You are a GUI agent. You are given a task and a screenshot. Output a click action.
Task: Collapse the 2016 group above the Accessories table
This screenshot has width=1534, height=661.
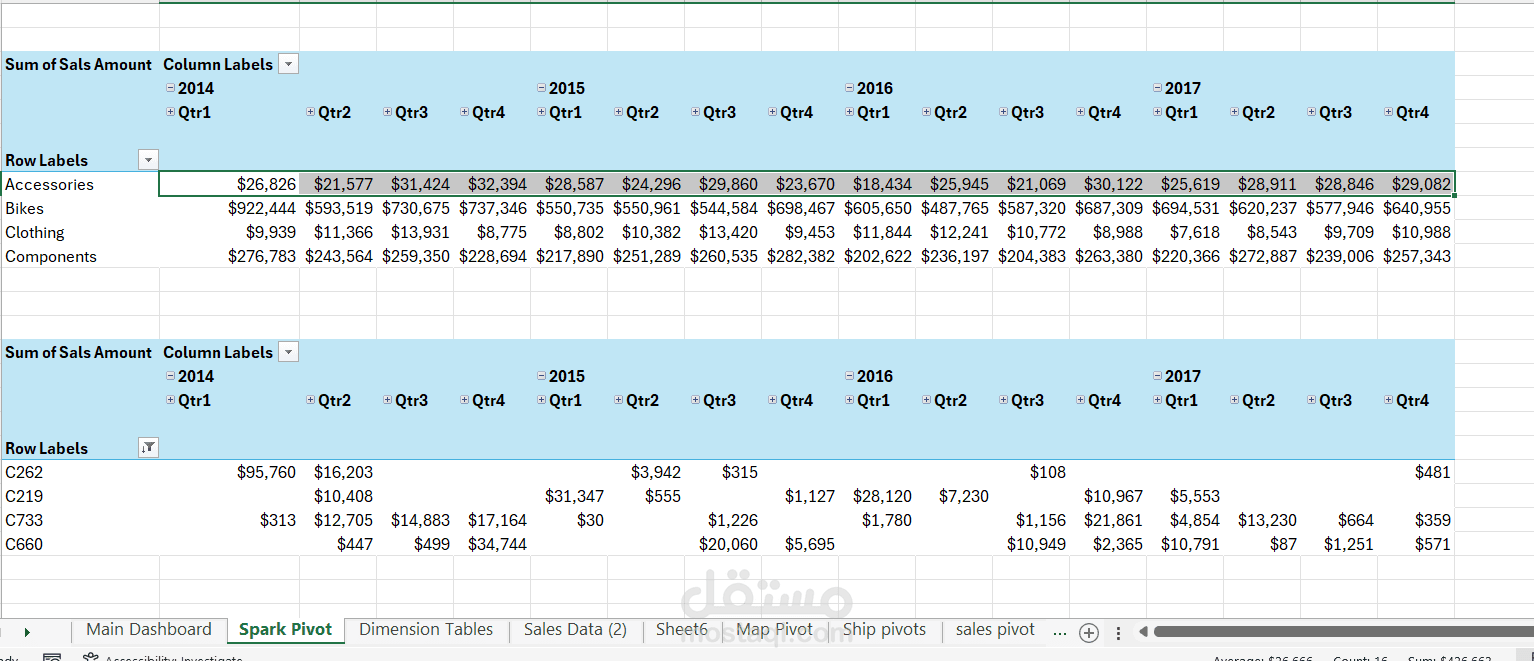click(849, 88)
